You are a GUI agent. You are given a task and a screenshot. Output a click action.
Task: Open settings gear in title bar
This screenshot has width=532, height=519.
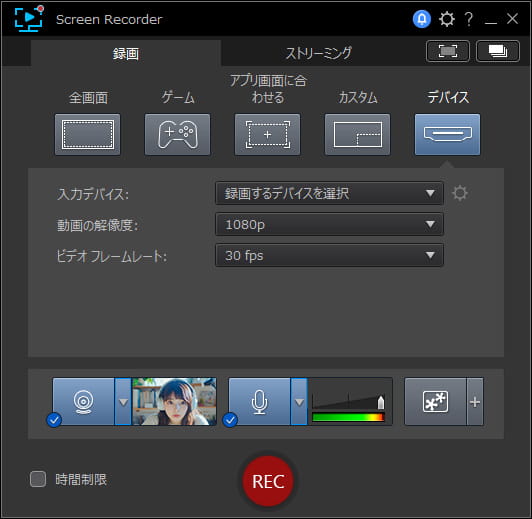(x=446, y=19)
